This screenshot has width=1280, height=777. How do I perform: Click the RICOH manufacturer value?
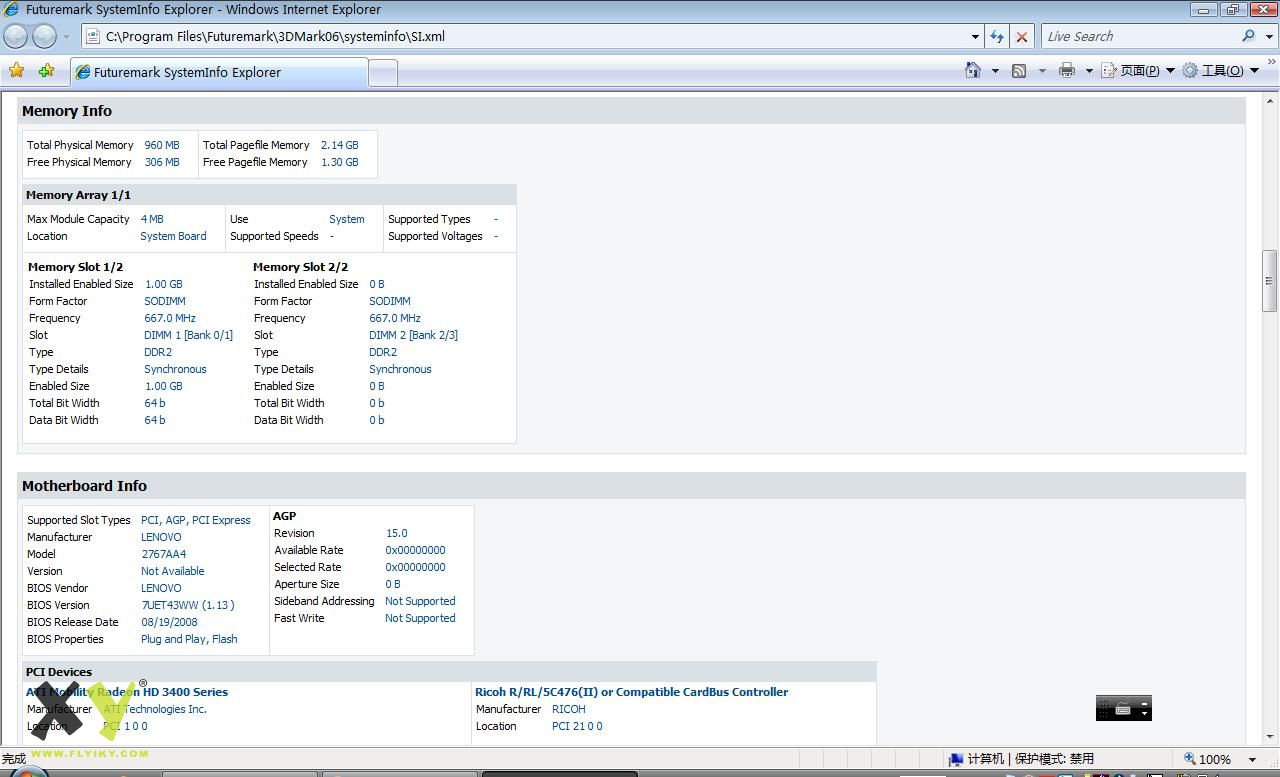pos(569,709)
